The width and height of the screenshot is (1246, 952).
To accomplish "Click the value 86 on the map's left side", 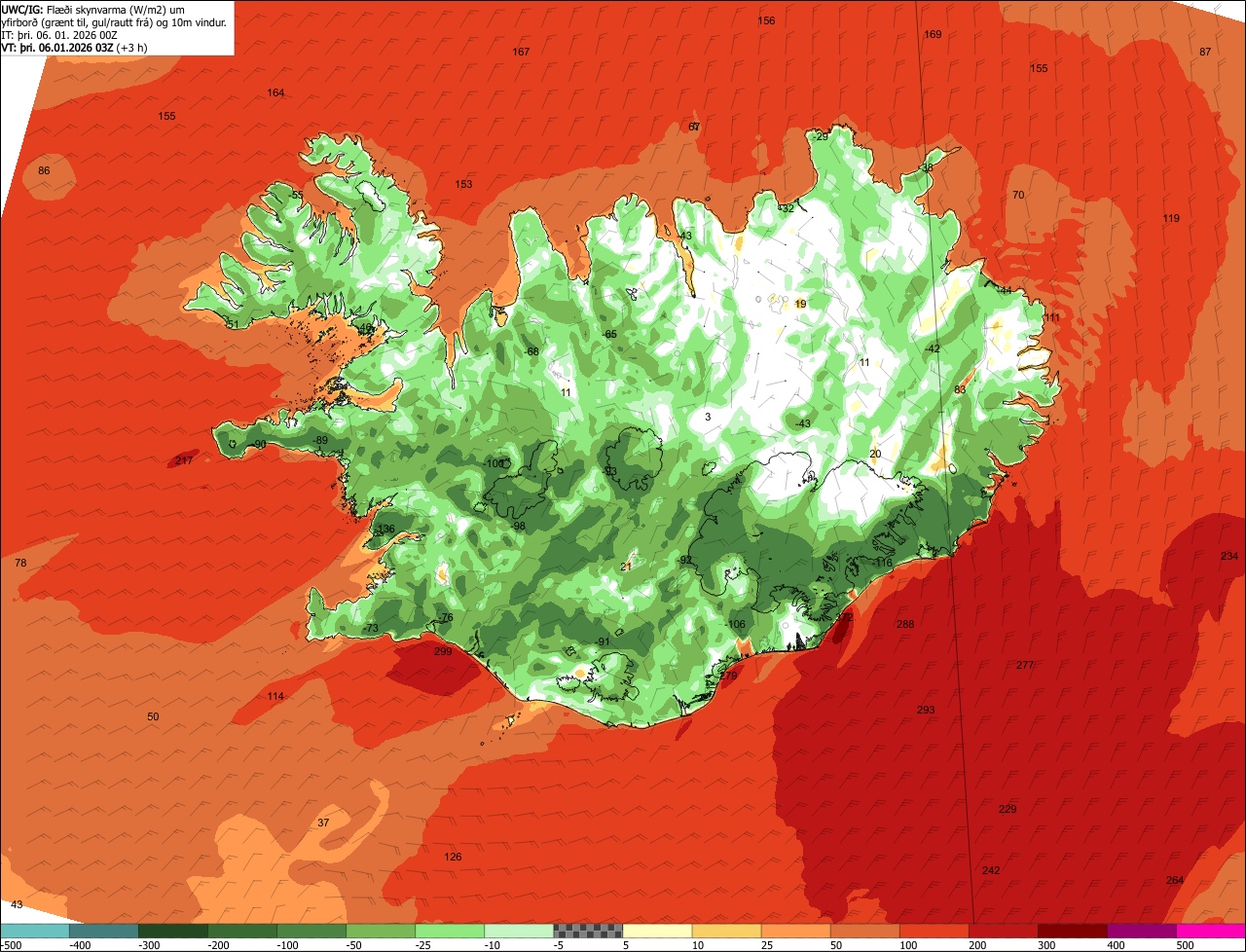I will pyautogui.click(x=44, y=170).
